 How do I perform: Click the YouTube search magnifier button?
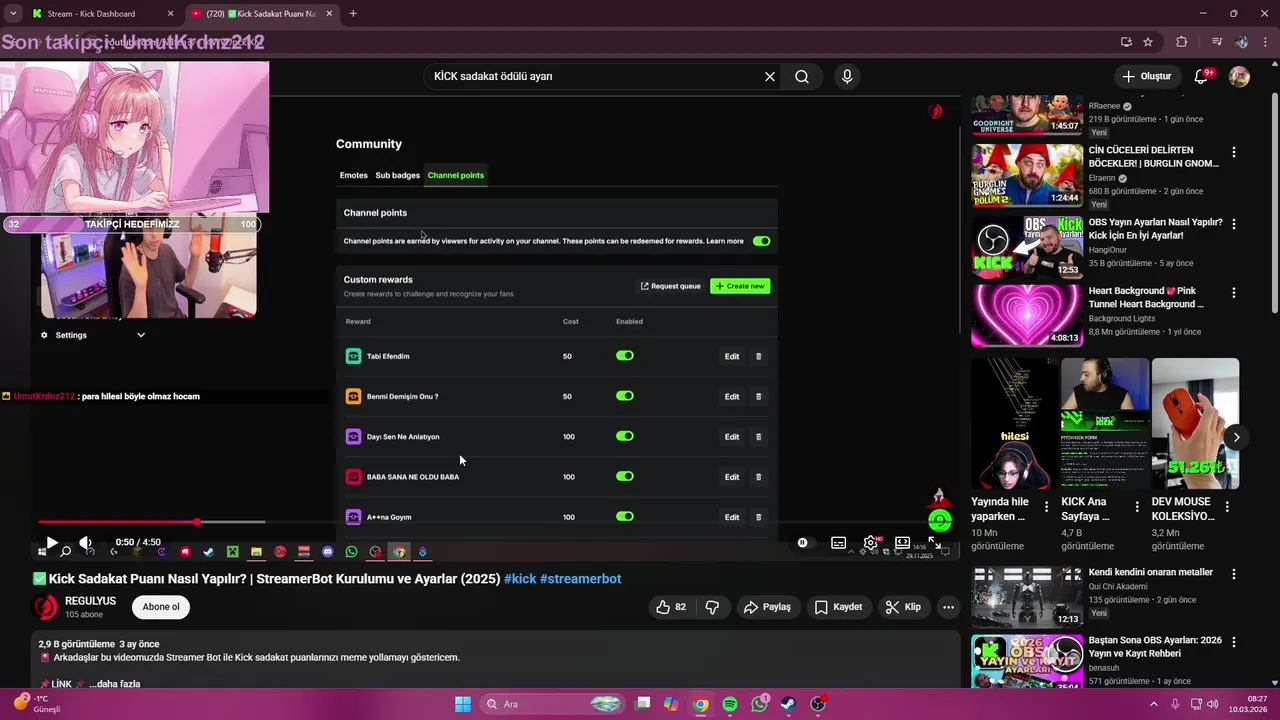pyautogui.click(x=802, y=76)
